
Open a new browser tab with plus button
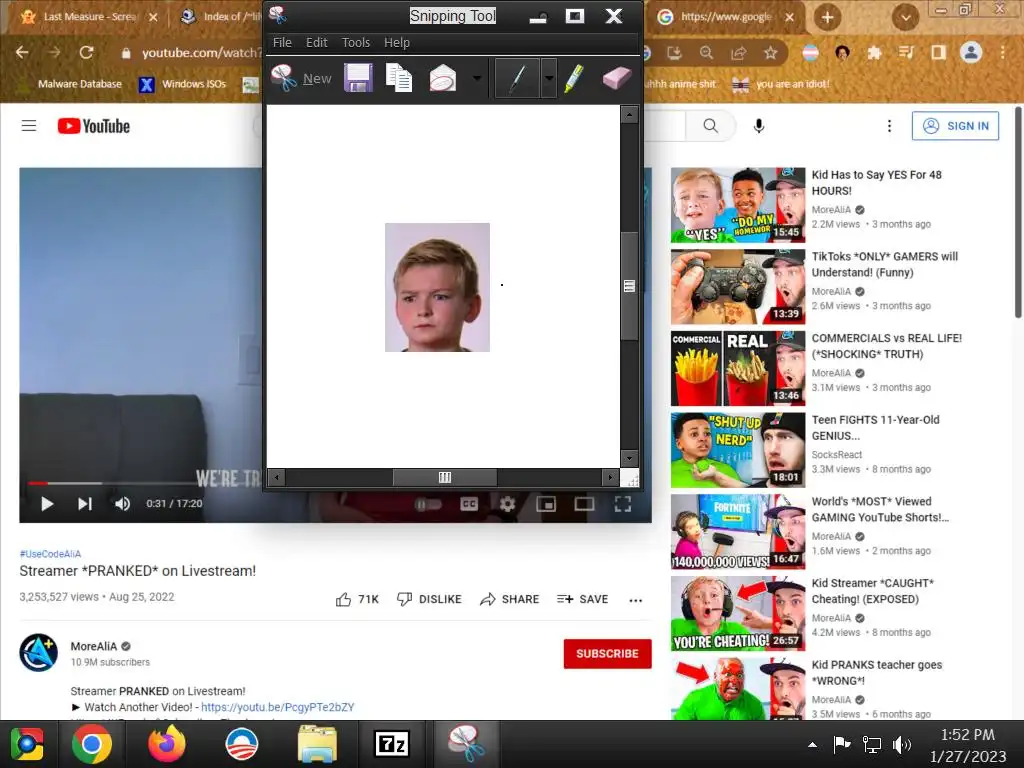[x=827, y=18]
